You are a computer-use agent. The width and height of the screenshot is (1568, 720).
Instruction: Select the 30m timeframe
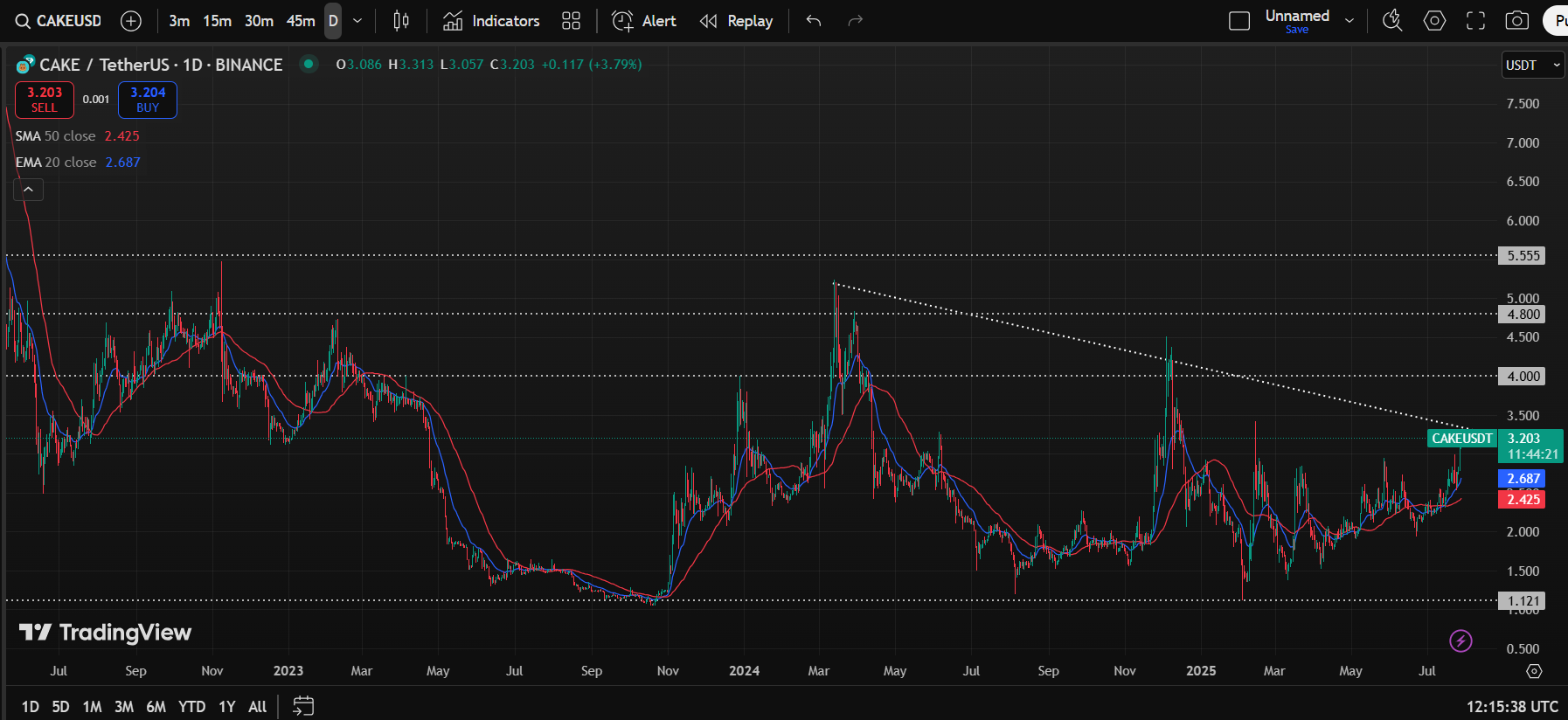click(259, 21)
